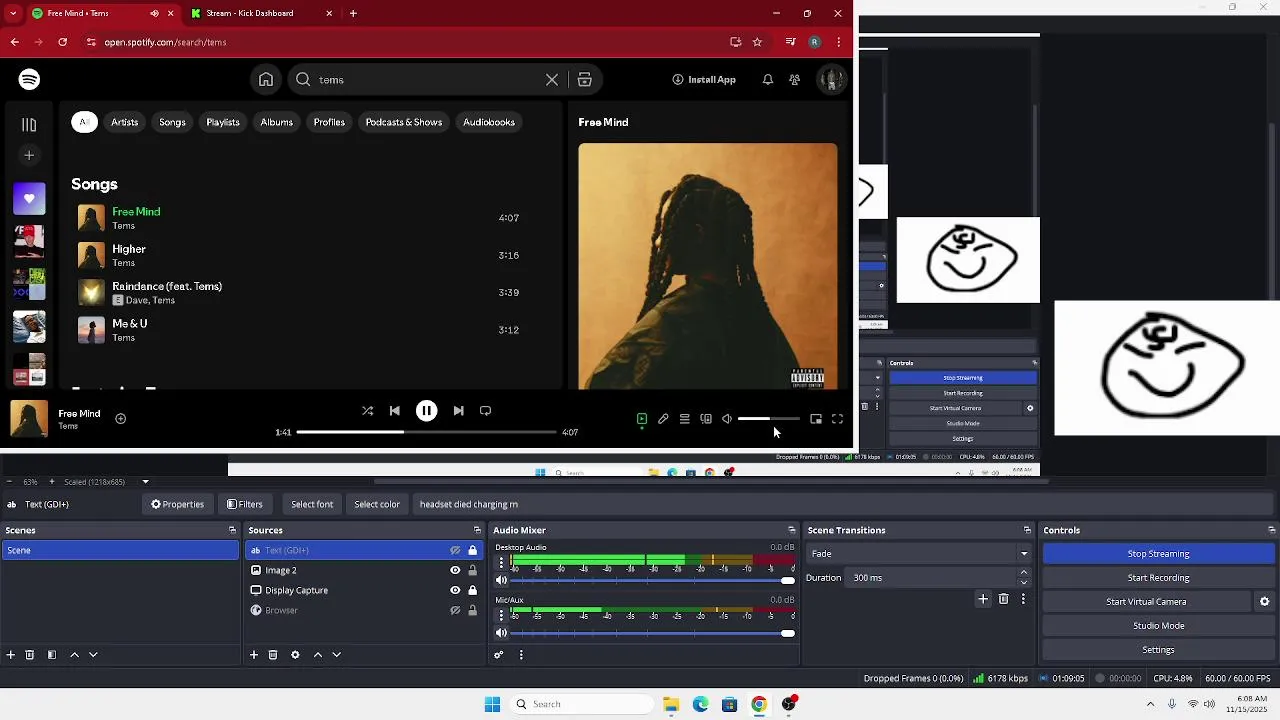This screenshot has width=1280, height=720.
Task: Click Select font in OBS toolbar
Action: (312, 505)
